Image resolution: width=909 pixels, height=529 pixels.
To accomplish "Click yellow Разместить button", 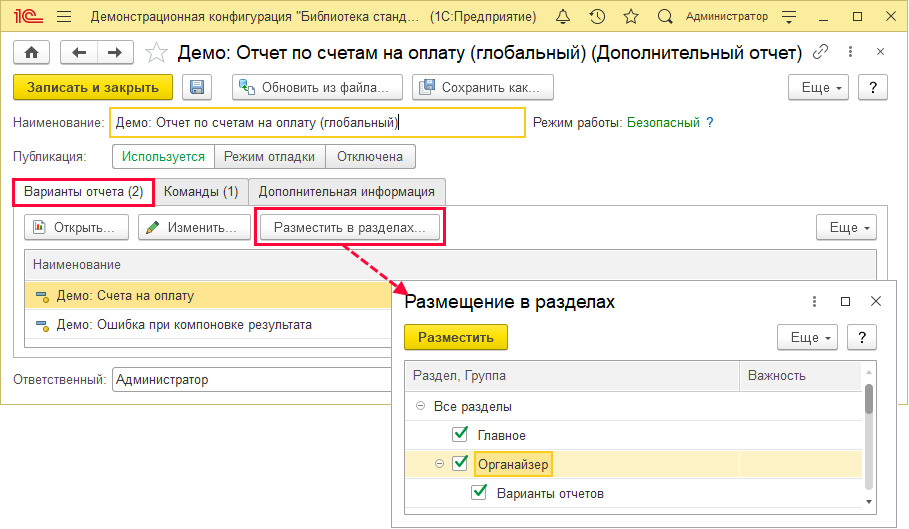I will [456, 337].
